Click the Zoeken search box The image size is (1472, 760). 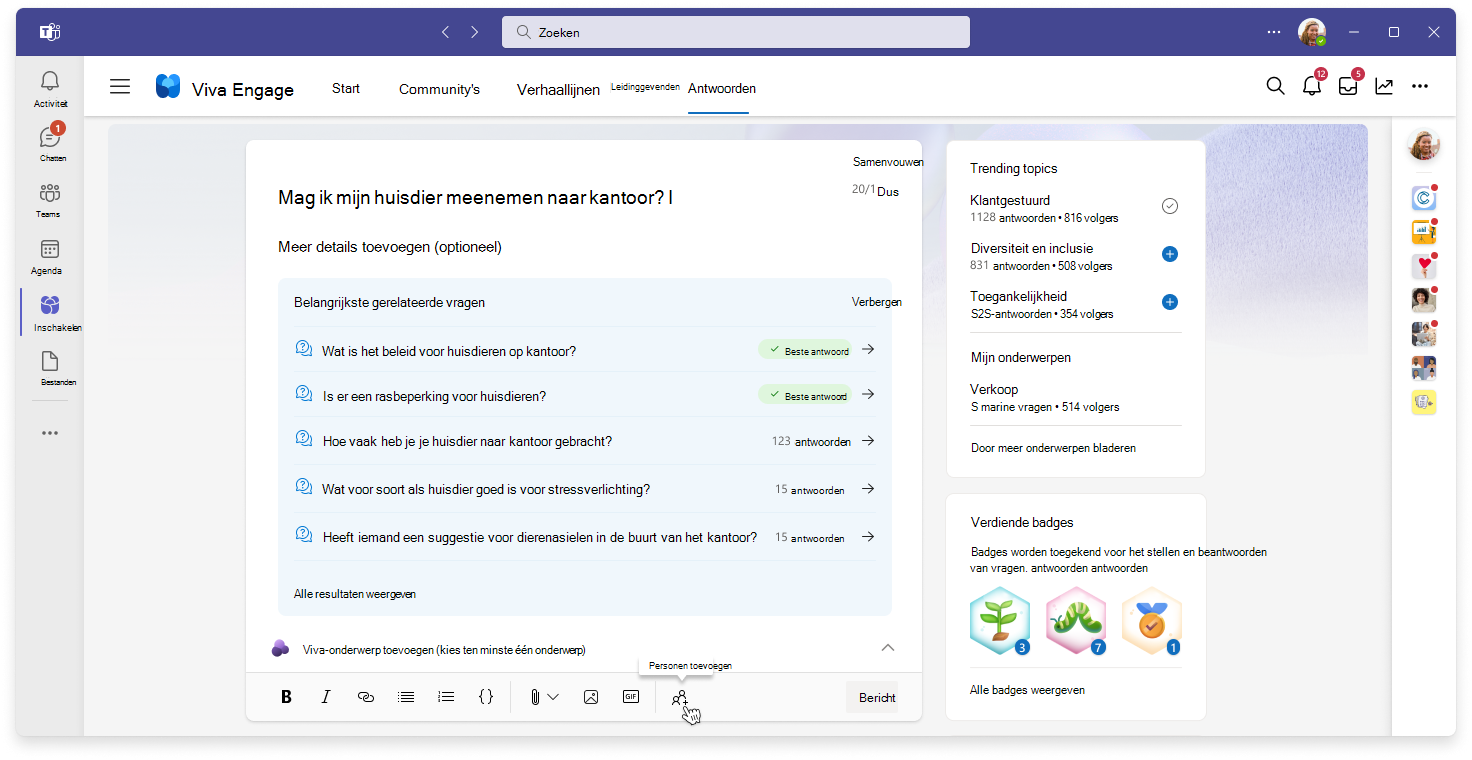pos(735,32)
